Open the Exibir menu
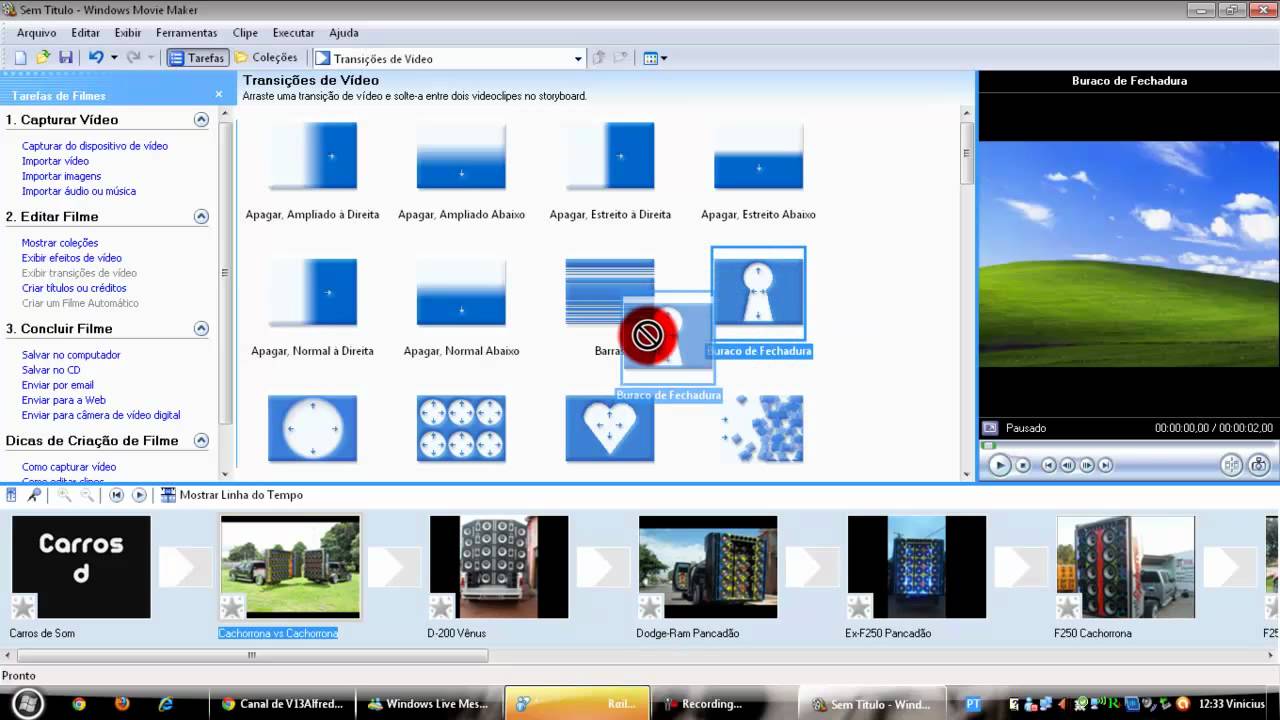Image resolution: width=1280 pixels, height=720 pixels. pyautogui.click(x=128, y=33)
